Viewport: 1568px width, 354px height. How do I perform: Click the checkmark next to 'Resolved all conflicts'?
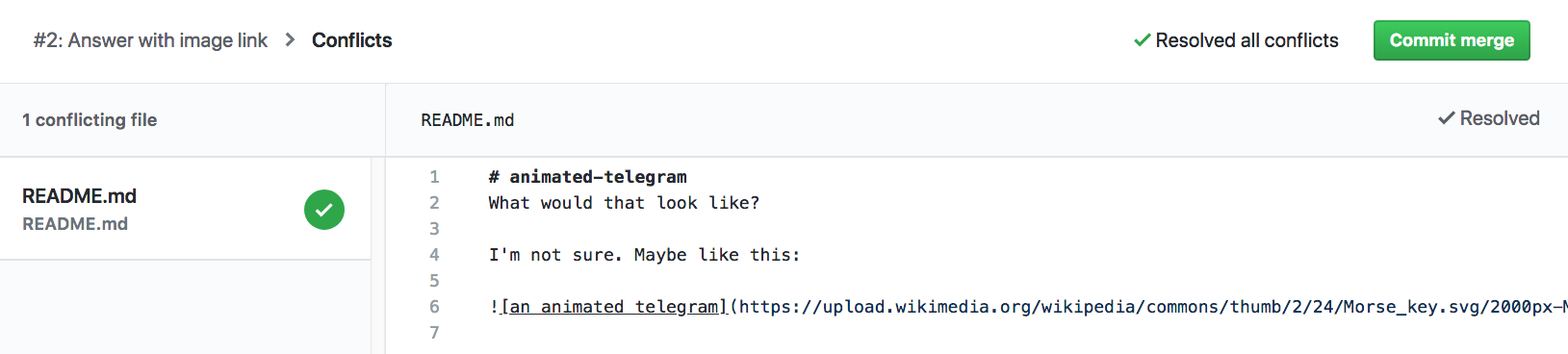pyautogui.click(x=1143, y=40)
